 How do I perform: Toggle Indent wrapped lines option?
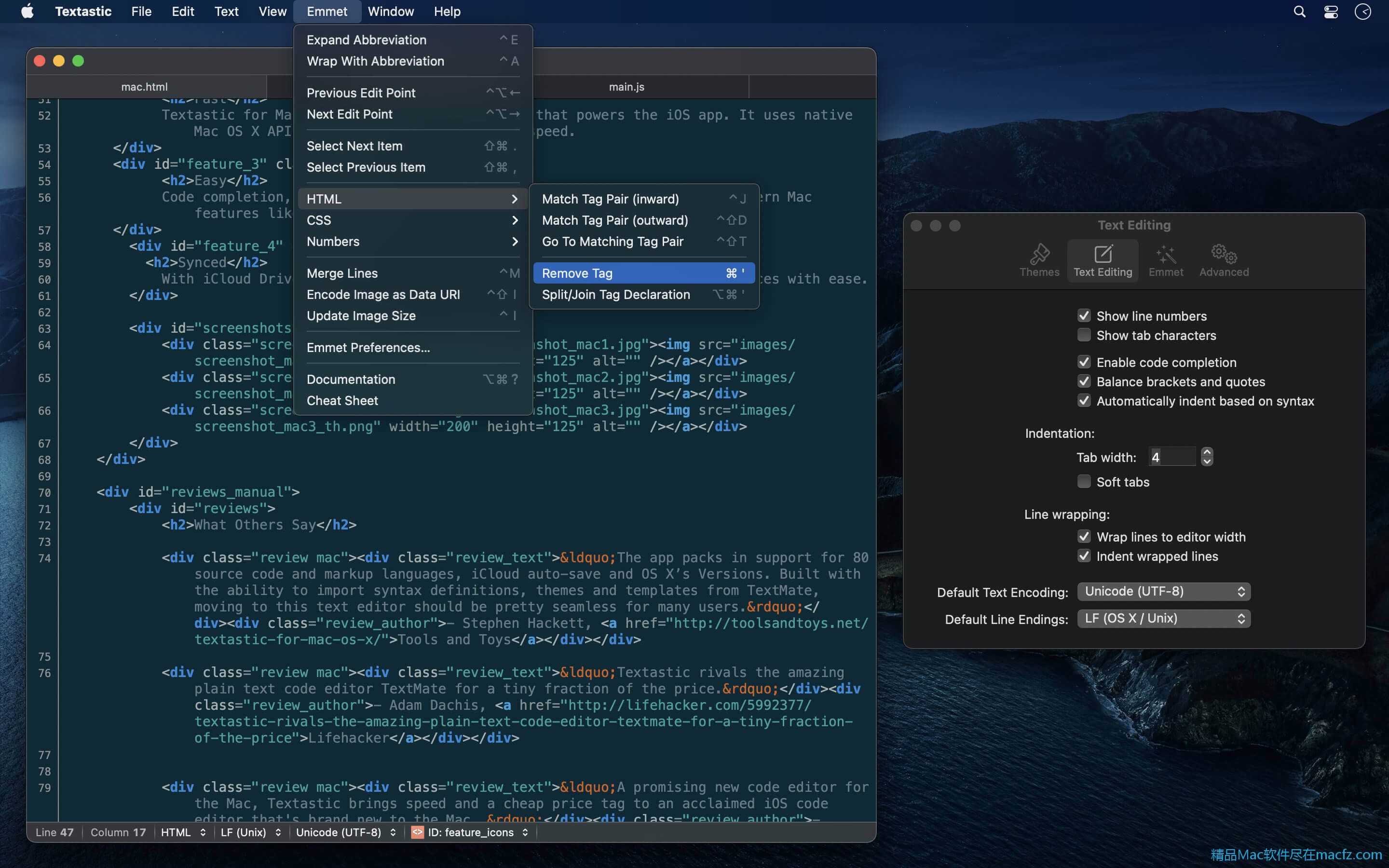tap(1083, 556)
